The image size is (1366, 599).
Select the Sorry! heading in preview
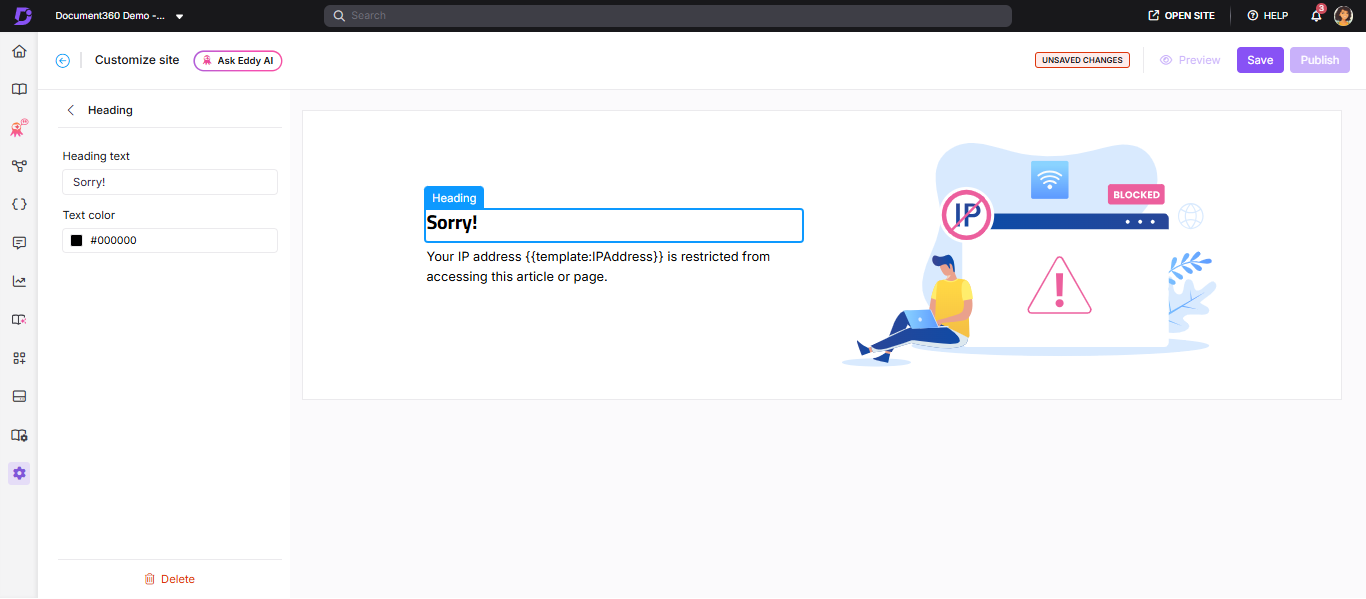tap(614, 225)
